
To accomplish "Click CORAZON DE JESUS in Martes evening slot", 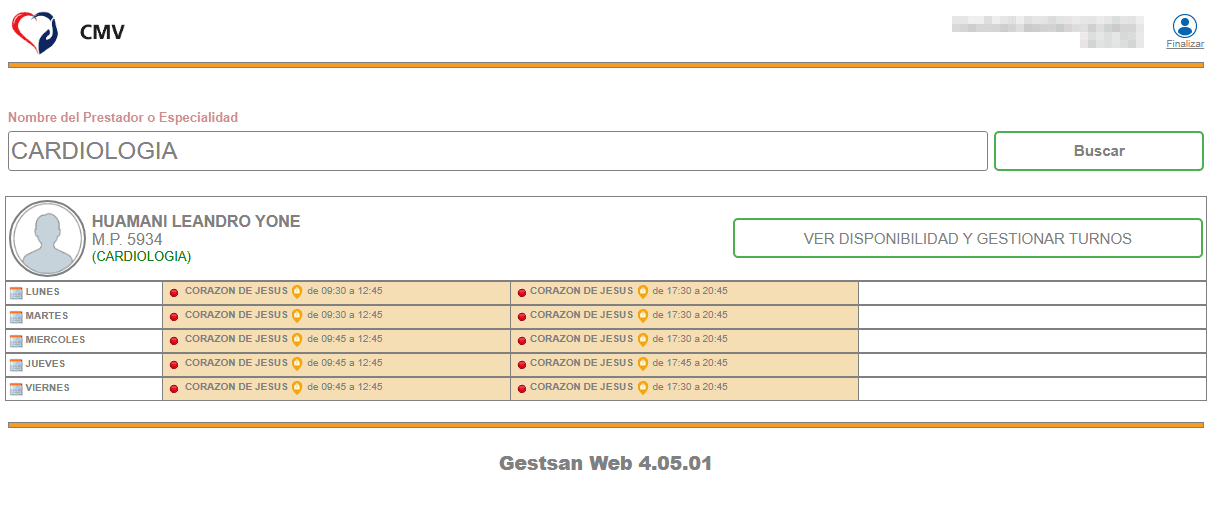I will coord(581,315).
